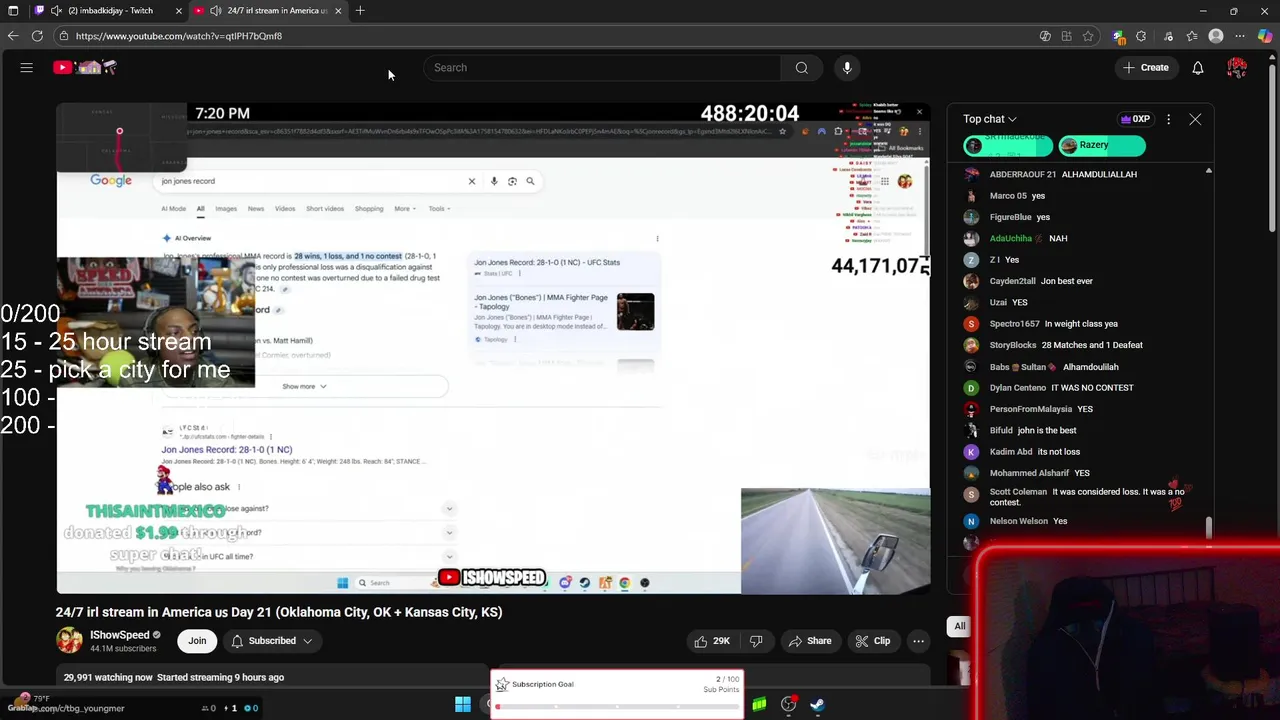
Task: Open the Windows Start button
Action: pyautogui.click(x=463, y=704)
